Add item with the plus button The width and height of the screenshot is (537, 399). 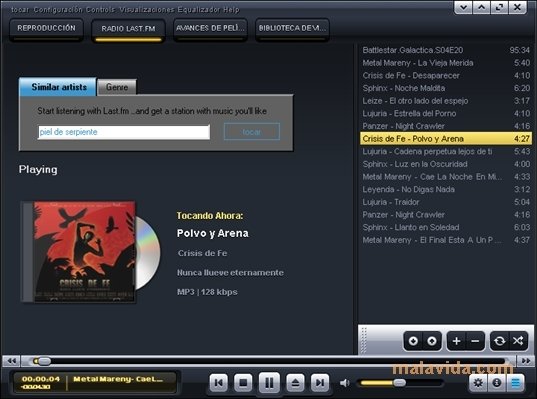(456, 341)
